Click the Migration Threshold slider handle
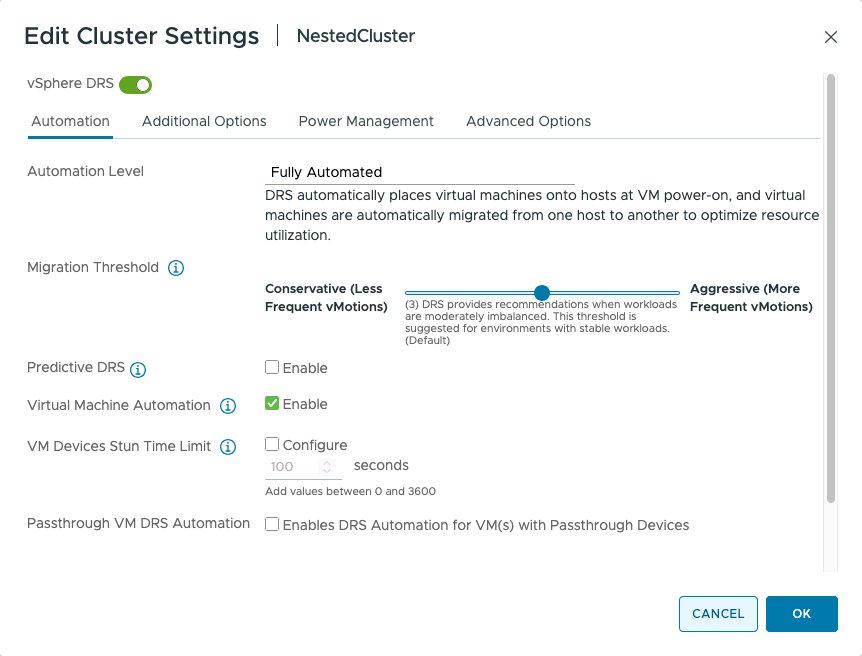The image size is (862, 656). tap(542, 293)
